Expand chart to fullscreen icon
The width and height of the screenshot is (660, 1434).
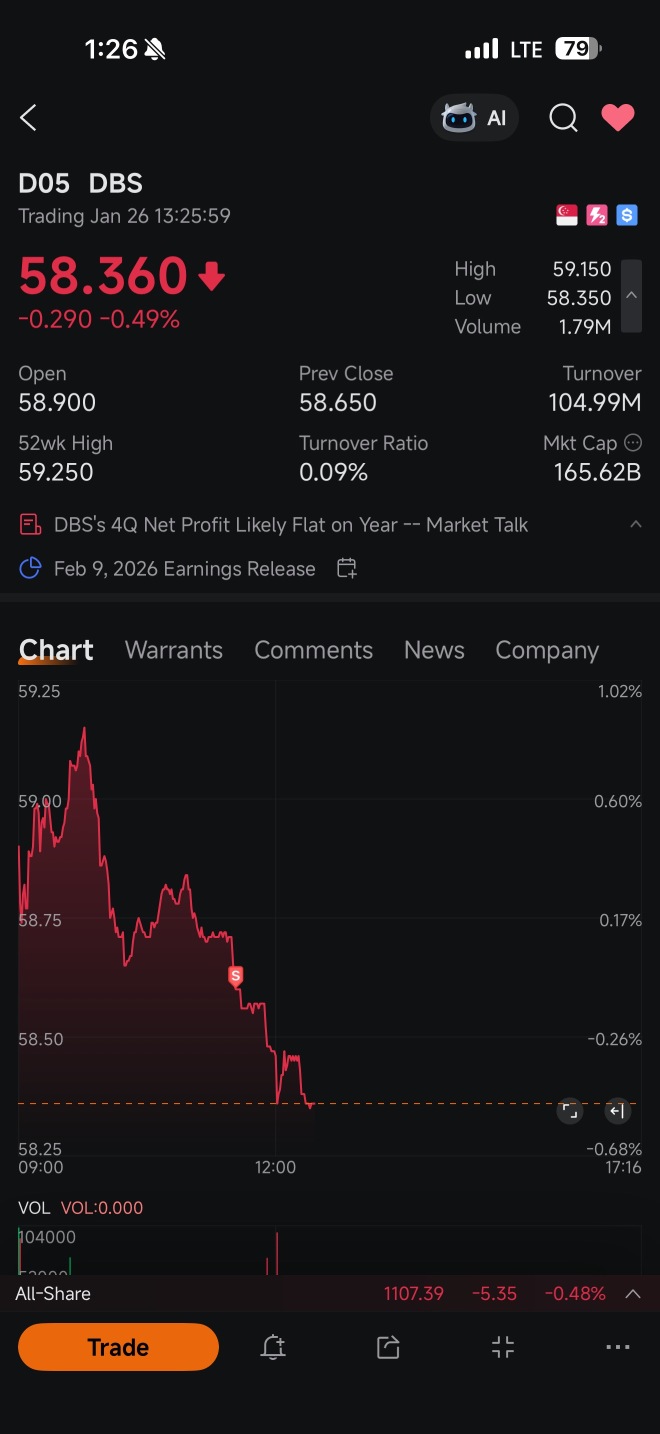[570, 1111]
